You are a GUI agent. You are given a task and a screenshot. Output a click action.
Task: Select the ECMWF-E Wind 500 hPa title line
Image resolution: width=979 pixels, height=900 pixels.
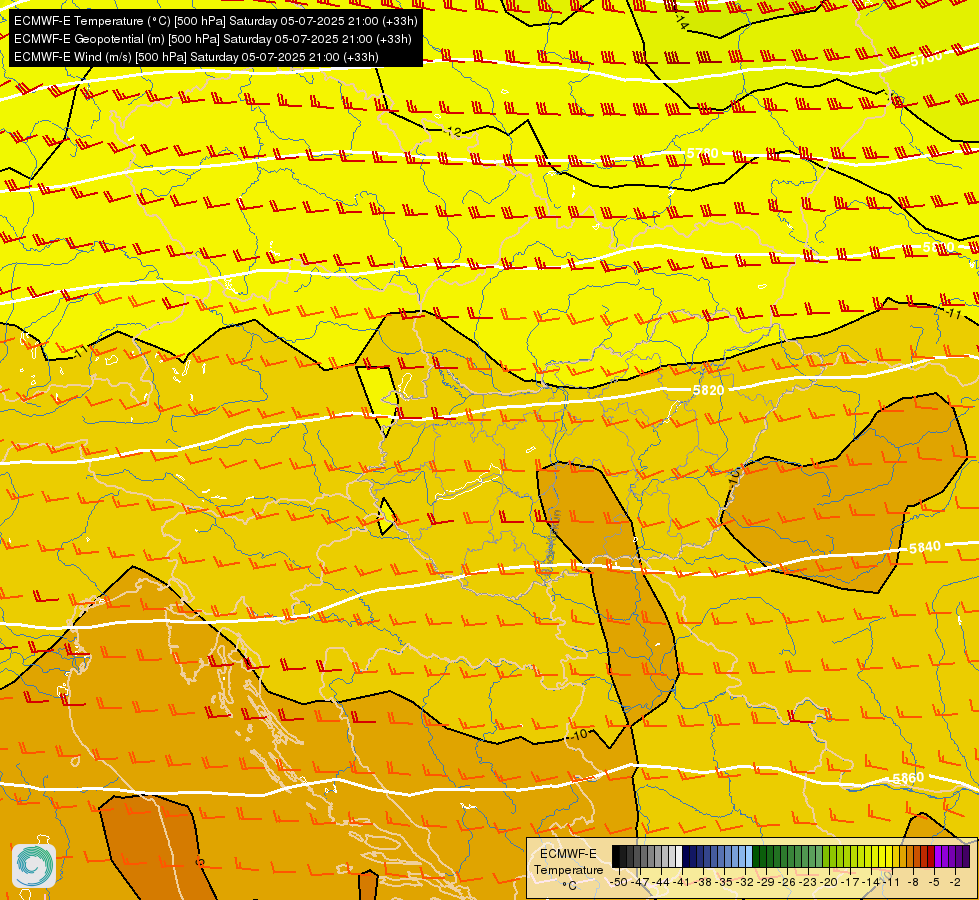coord(196,57)
